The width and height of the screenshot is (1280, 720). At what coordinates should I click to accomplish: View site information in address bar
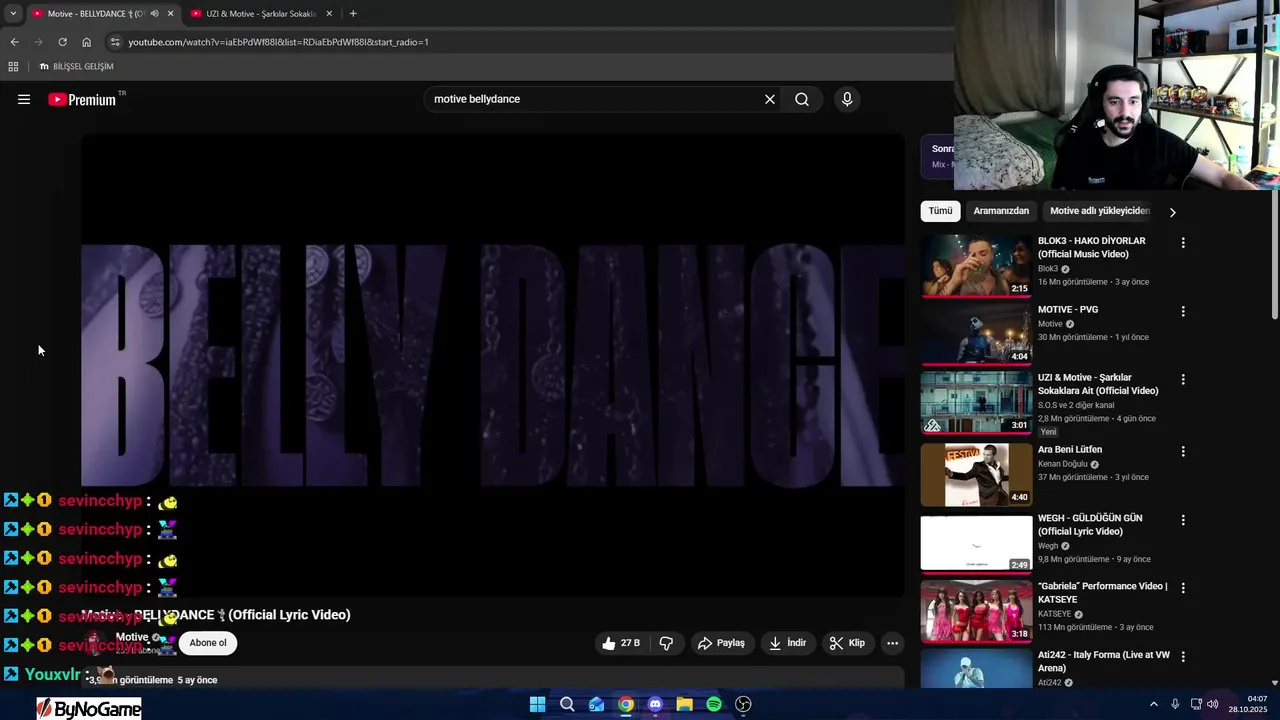pos(115,42)
